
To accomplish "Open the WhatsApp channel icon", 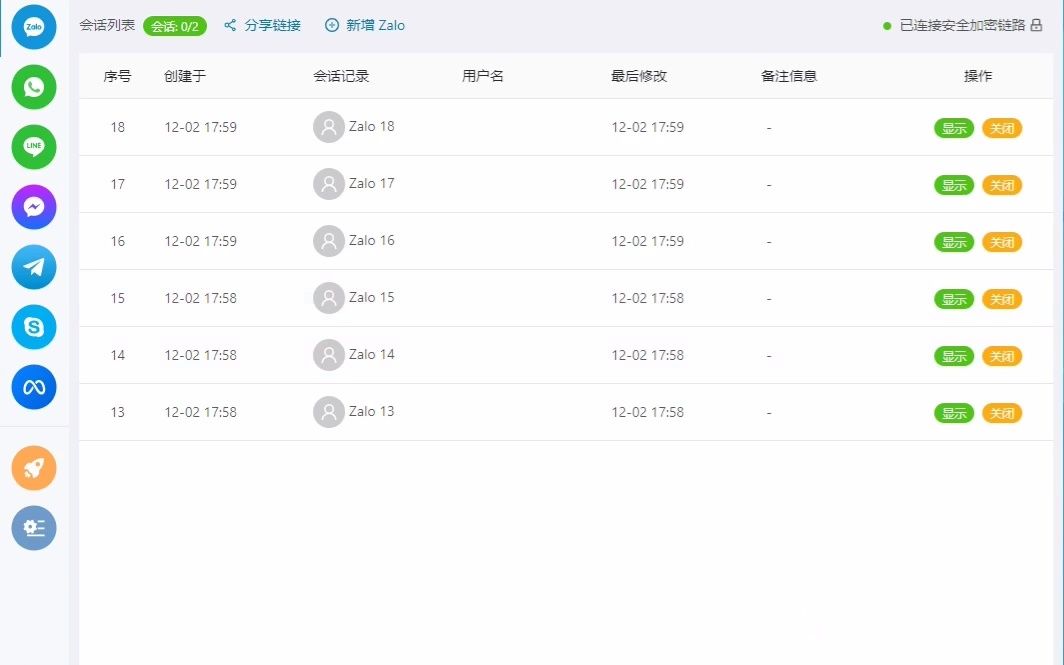I will click(33, 87).
